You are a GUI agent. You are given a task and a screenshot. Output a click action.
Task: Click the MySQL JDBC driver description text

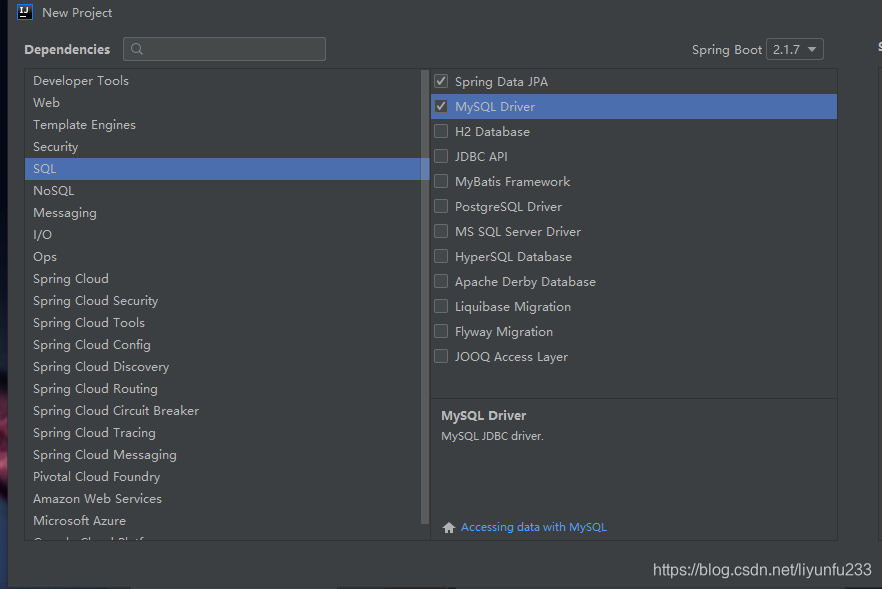tap(492, 436)
